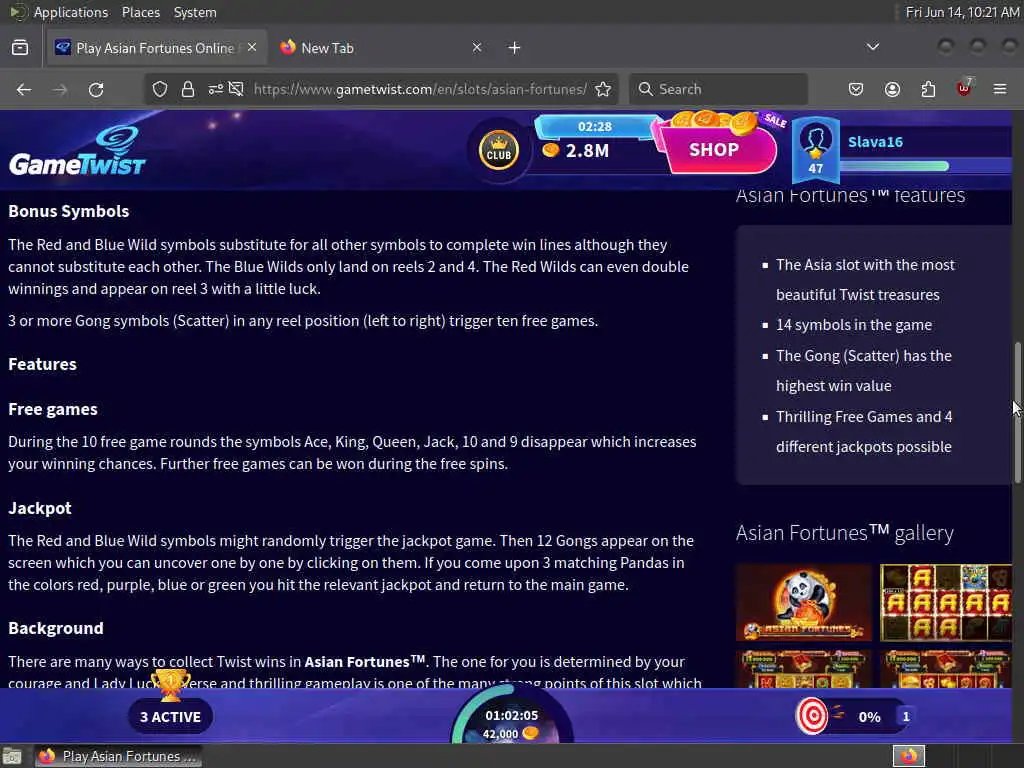Click the GameTwist logo
Image resolution: width=1024 pixels, height=768 pixels.
[x=77, y=151]
